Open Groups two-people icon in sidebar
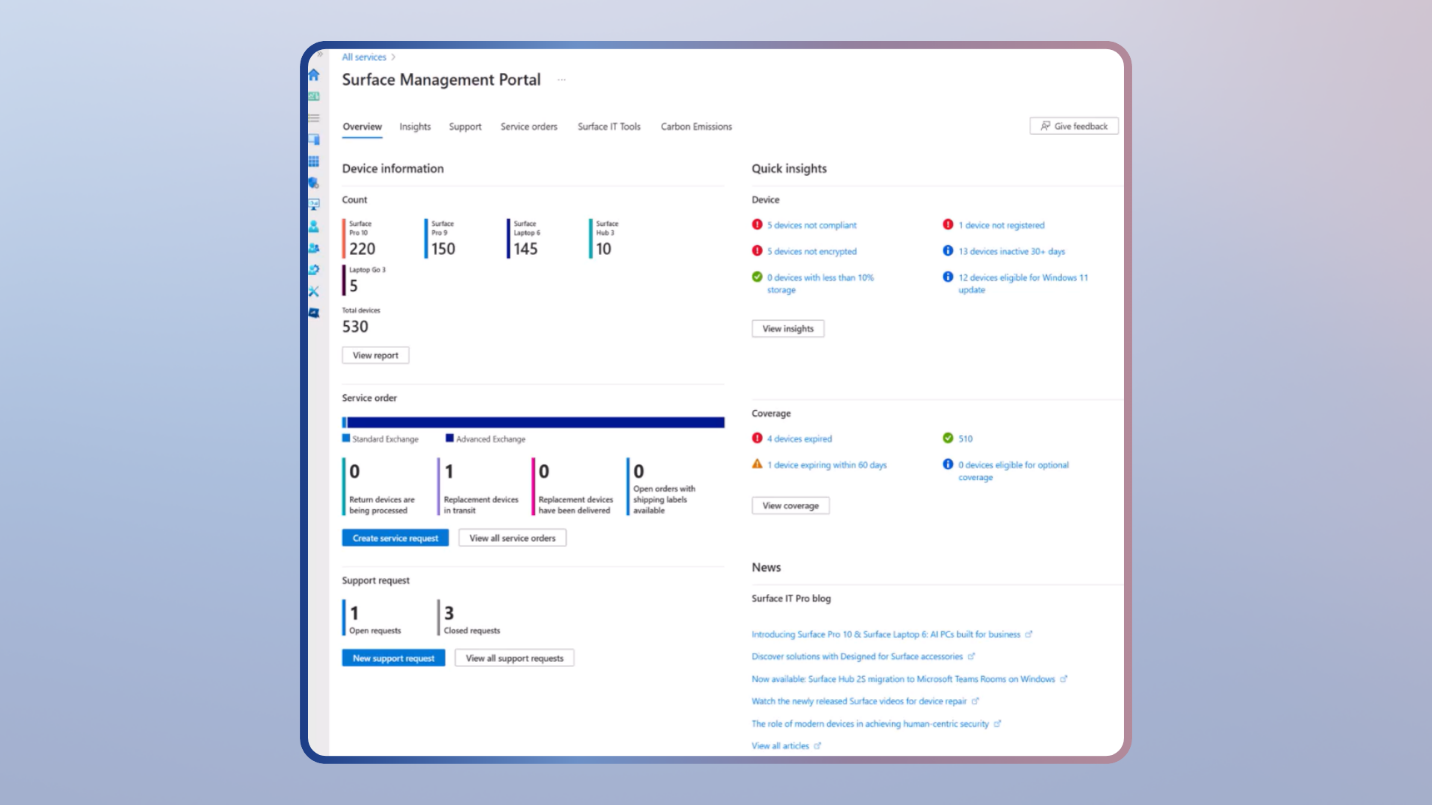The width and height of the screenshot is (1432, 805). point(314,248)
